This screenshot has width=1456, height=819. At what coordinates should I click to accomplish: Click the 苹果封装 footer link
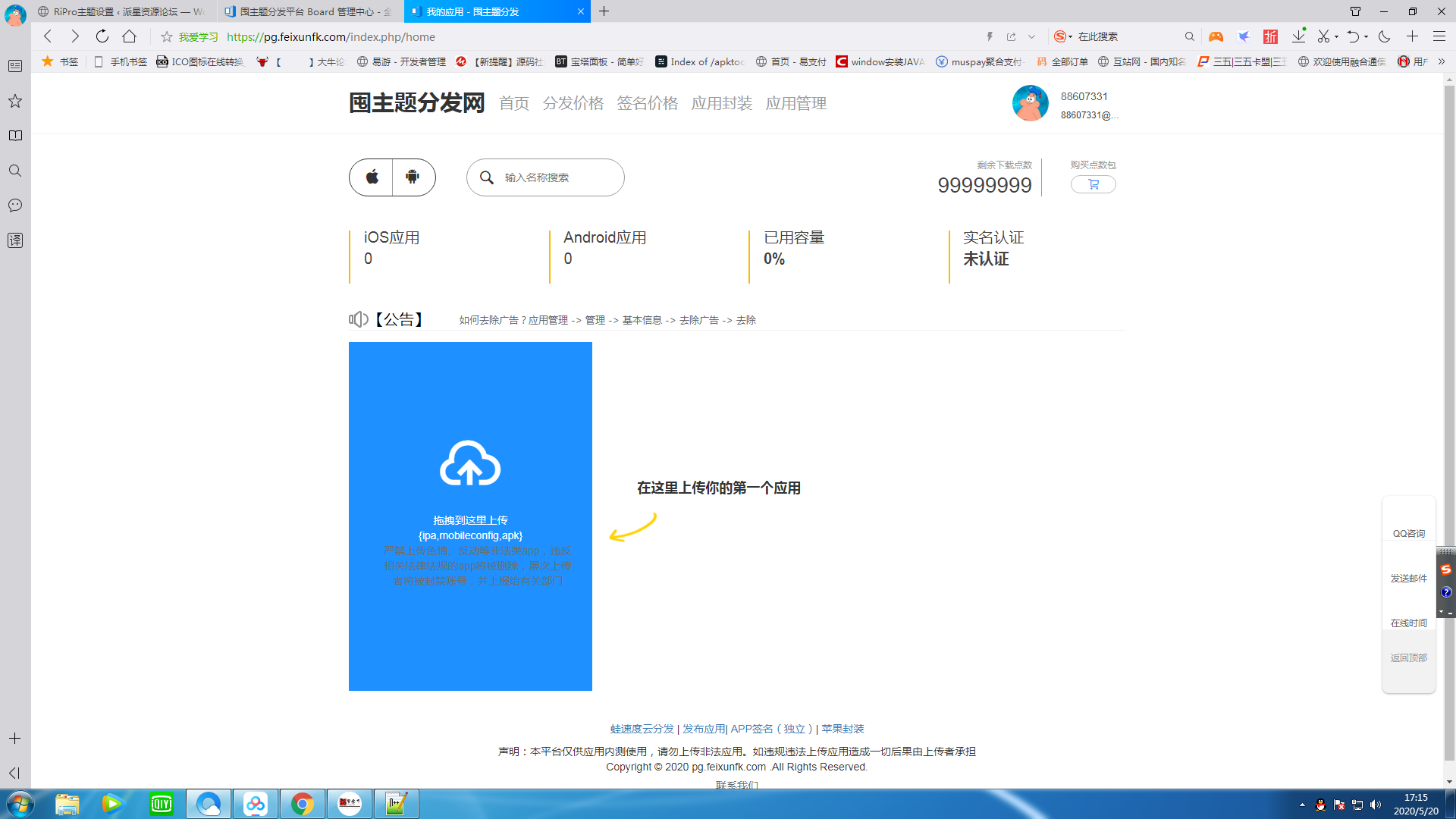tap(843, 729)
